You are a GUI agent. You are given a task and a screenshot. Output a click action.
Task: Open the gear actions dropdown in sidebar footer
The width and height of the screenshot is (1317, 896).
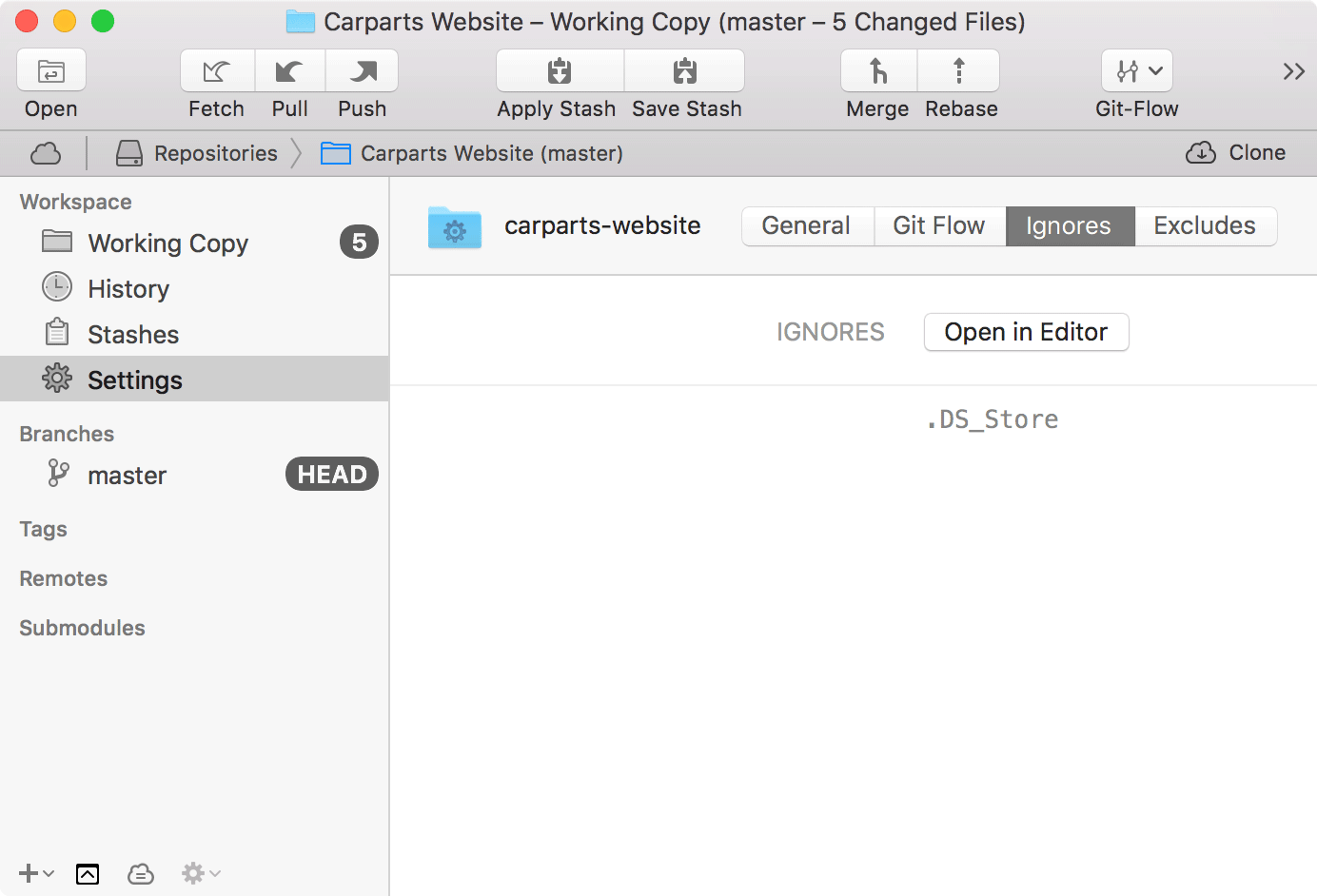(200, 873)
